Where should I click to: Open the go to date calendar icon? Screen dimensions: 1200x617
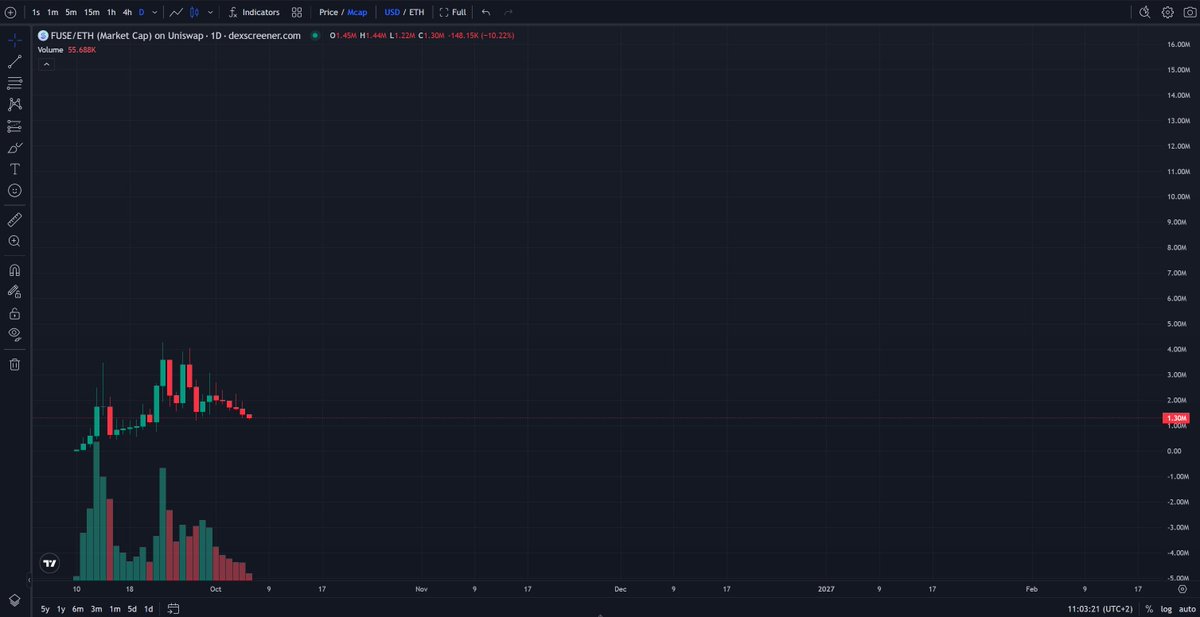[172, 608]
